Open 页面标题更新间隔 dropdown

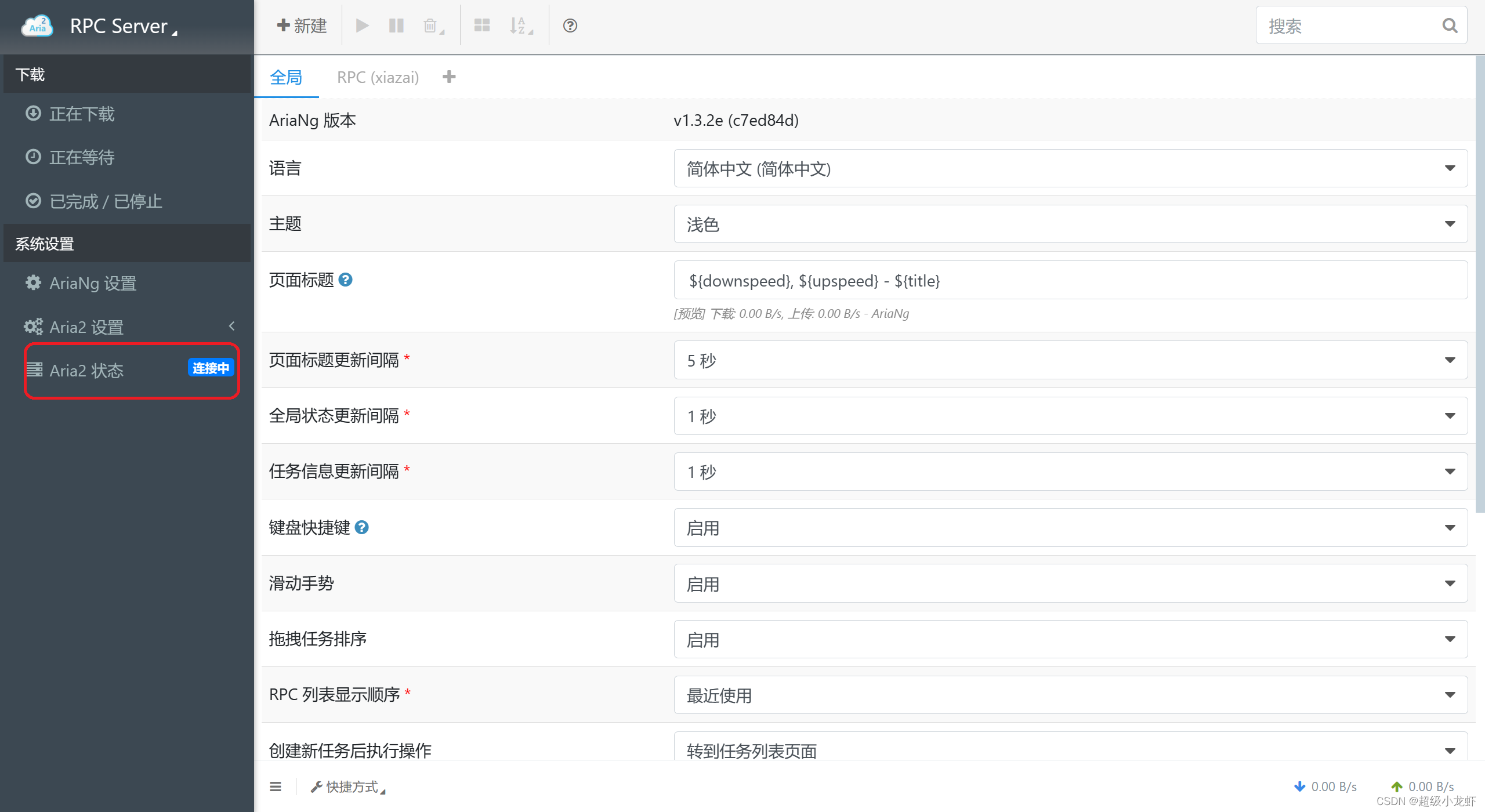[x=1071, y=360]
